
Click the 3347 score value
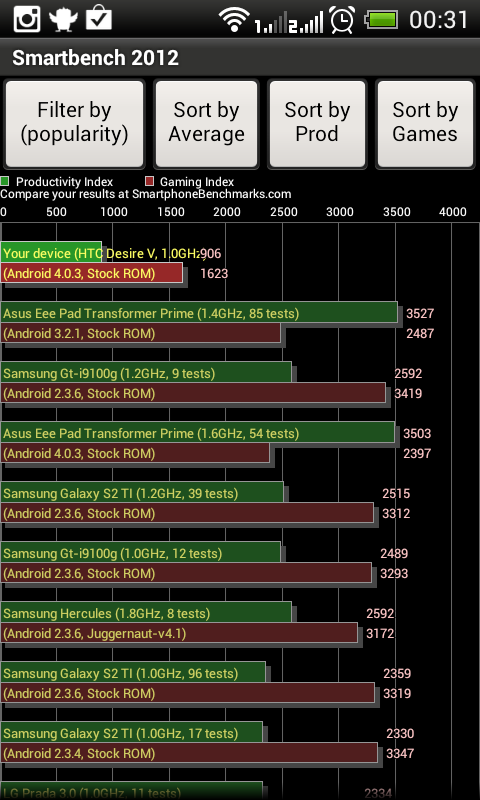(400, 754)
